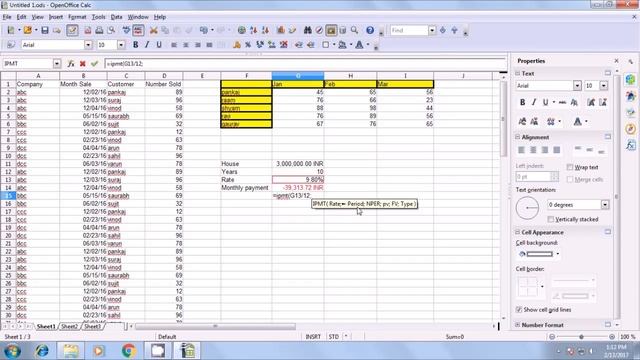The width and height of the screenshot is (640, 360).
Task: Open Internet Explorer from taskbar
Action: [42, 351]
